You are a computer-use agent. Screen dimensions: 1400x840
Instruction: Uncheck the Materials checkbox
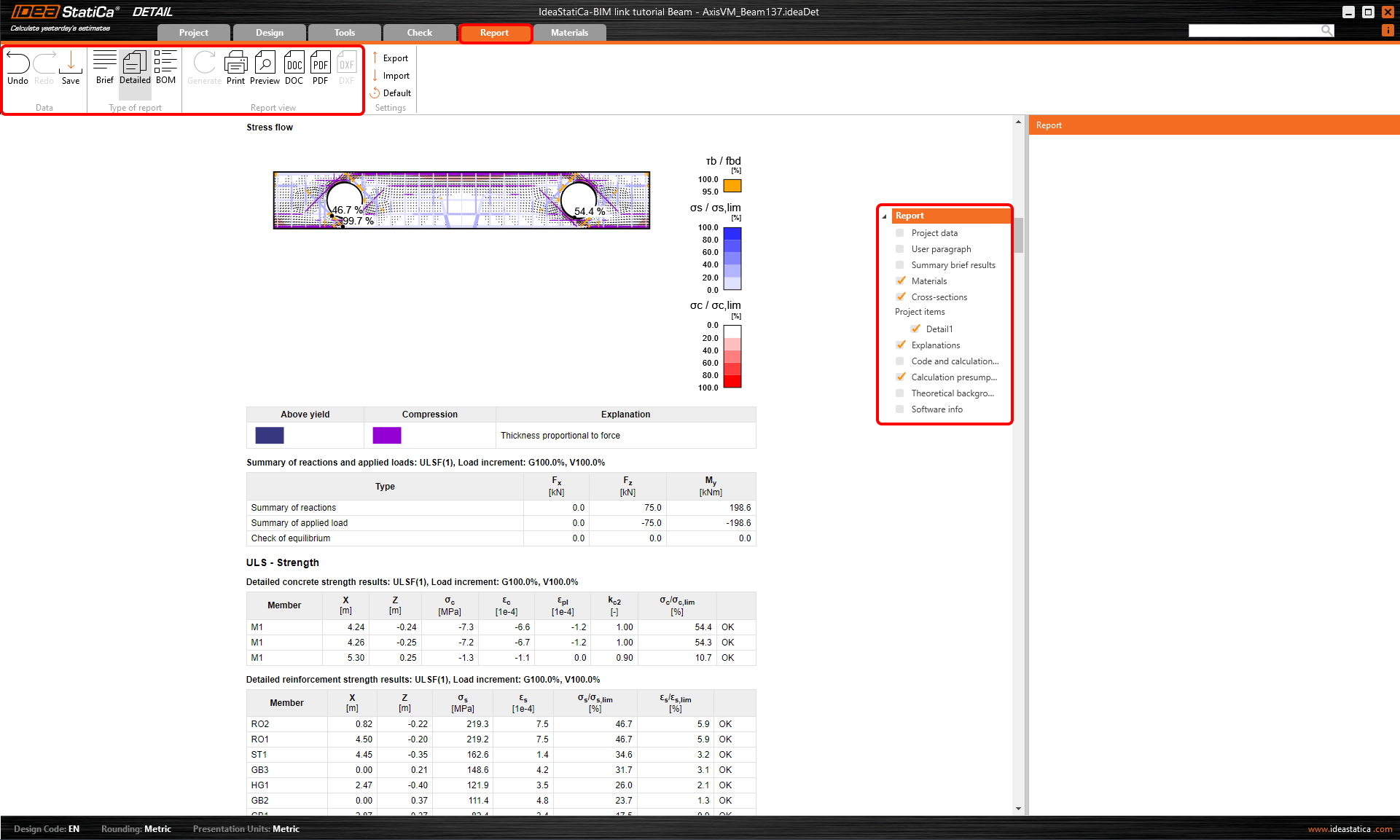901,281
